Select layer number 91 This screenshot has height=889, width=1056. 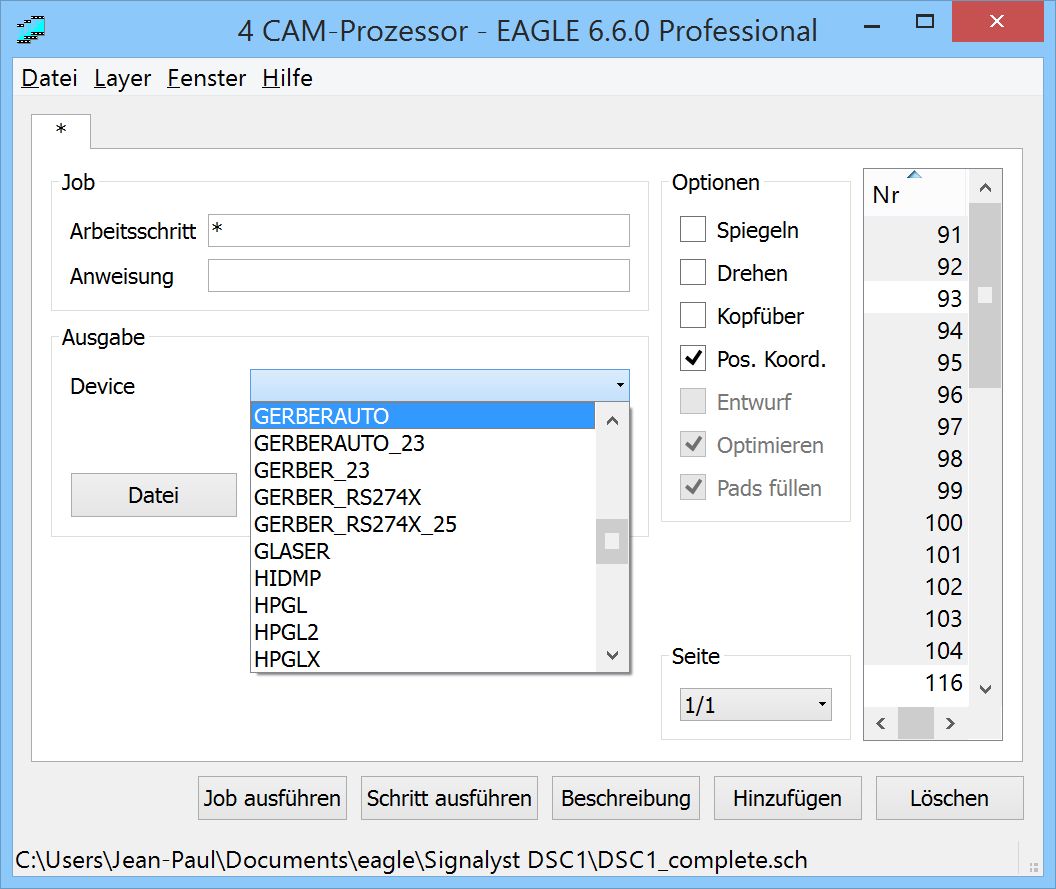click(x=916, y=234)
